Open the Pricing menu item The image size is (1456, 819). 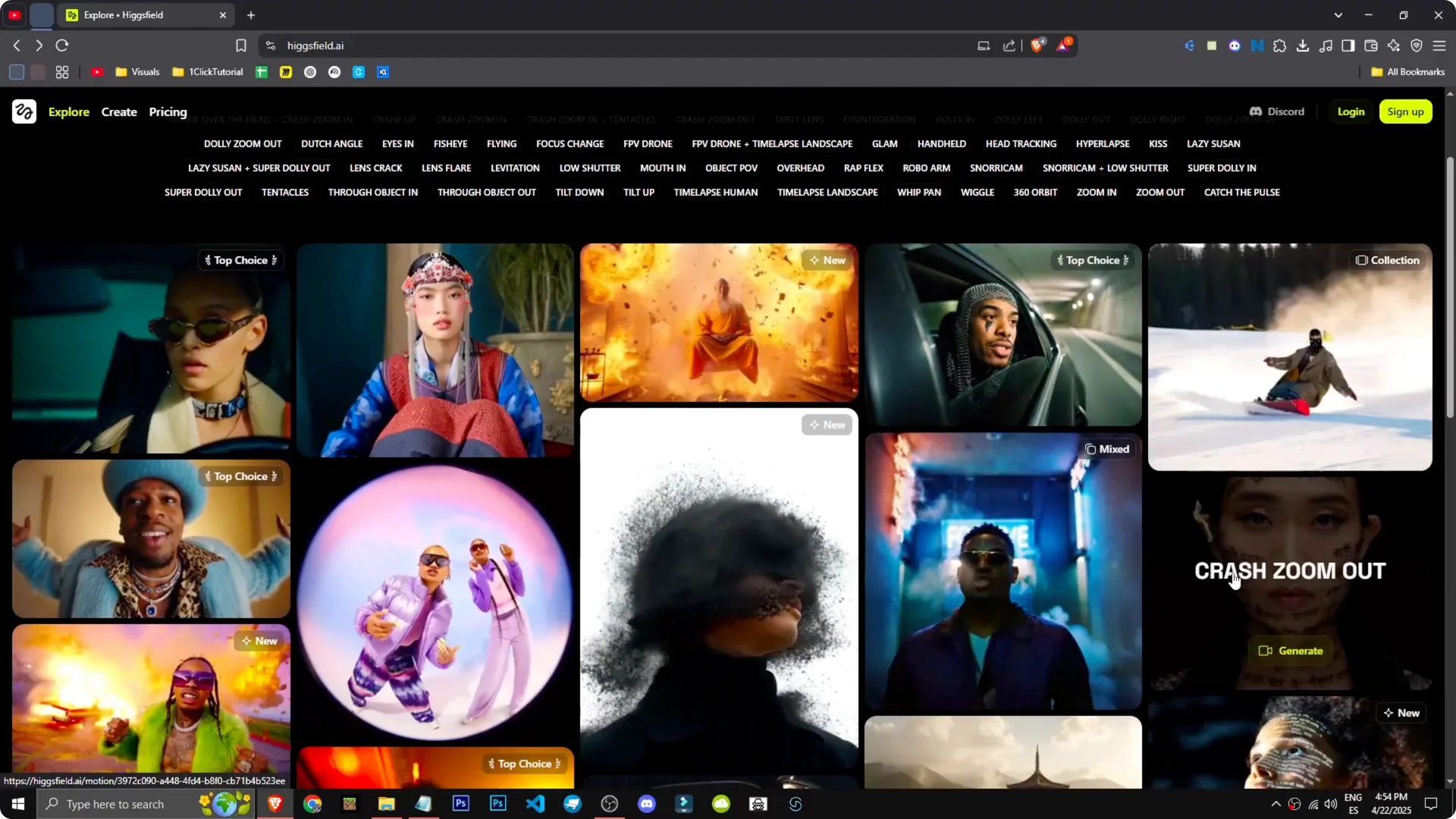click(x=168, y=111)
